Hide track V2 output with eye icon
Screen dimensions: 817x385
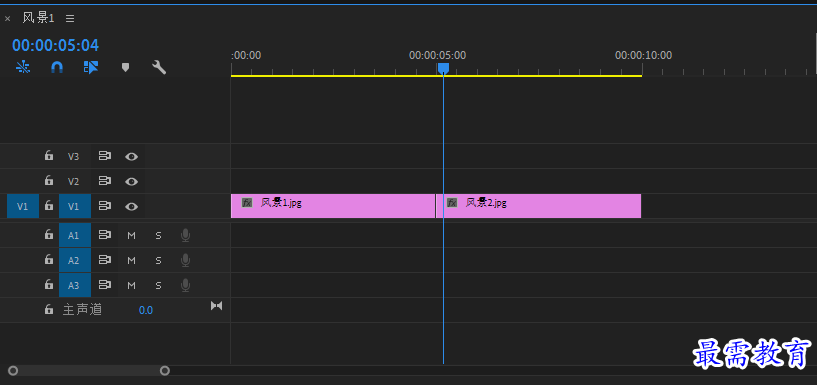click(131, 181)
